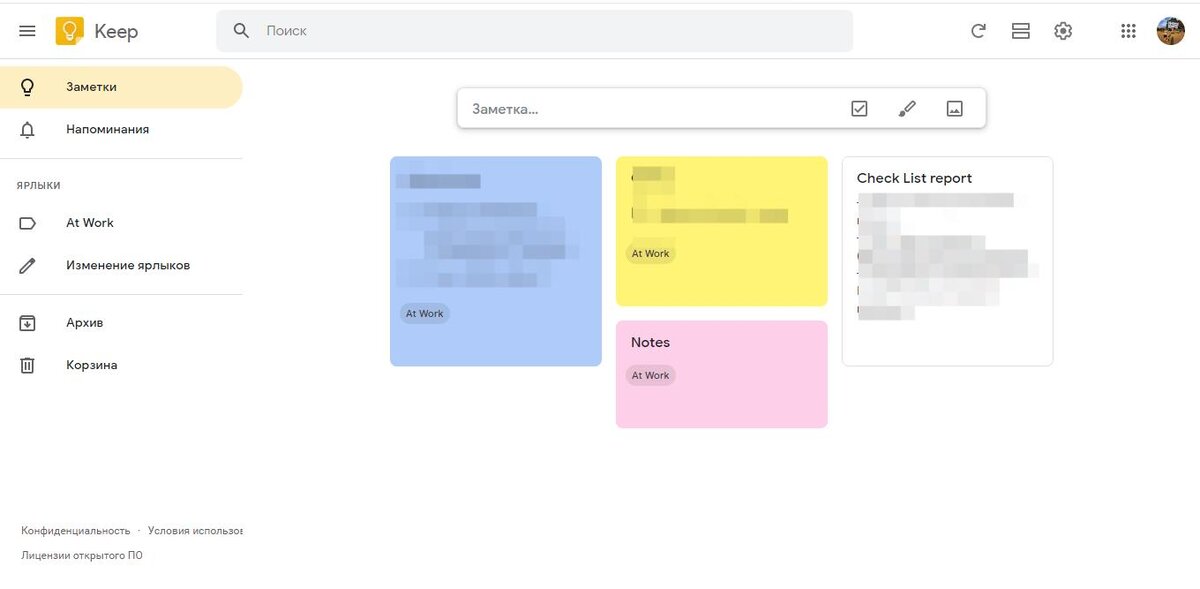Click At Work tag on yellow note
The width and height of the screenshot is (1200, 589).
click(x=650, y=254)
